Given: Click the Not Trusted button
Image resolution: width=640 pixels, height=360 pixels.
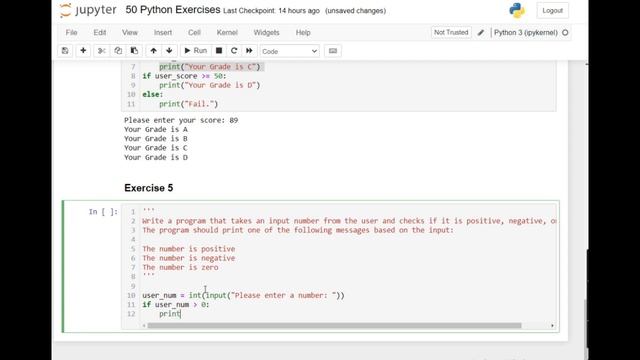Looking at the screenshot, I should 451,32.
